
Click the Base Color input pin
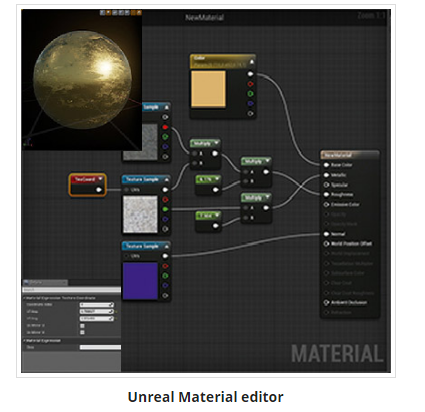pos(326,165)
